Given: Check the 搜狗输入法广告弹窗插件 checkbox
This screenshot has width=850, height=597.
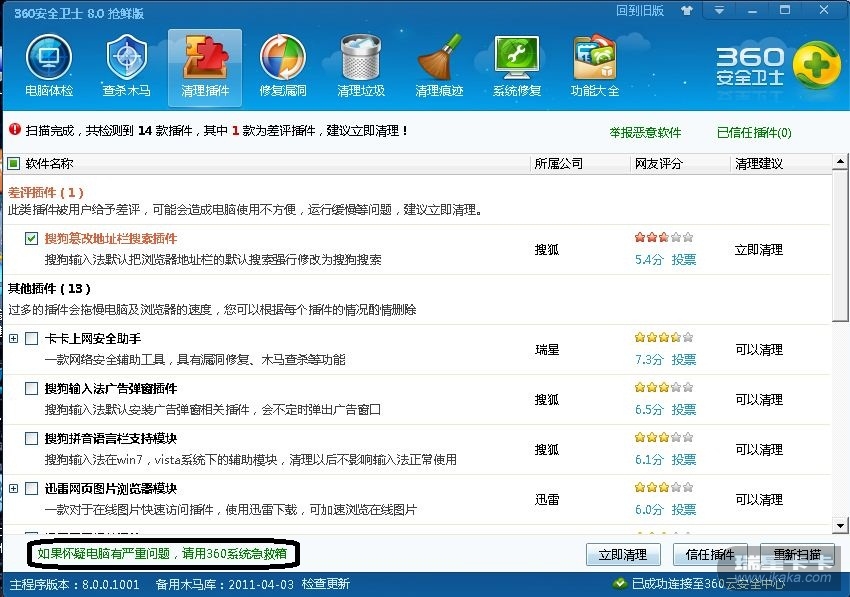Looking at the screenshot, I should [x=31, y=388].
